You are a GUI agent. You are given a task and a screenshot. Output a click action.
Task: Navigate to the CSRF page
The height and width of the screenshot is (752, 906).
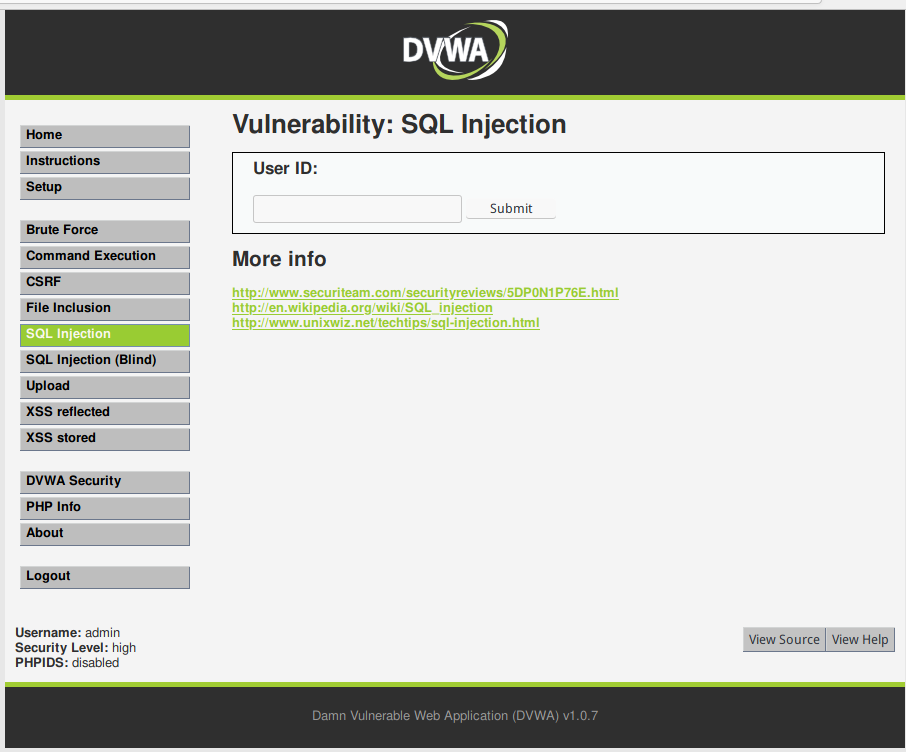click(x=104, y=283)
